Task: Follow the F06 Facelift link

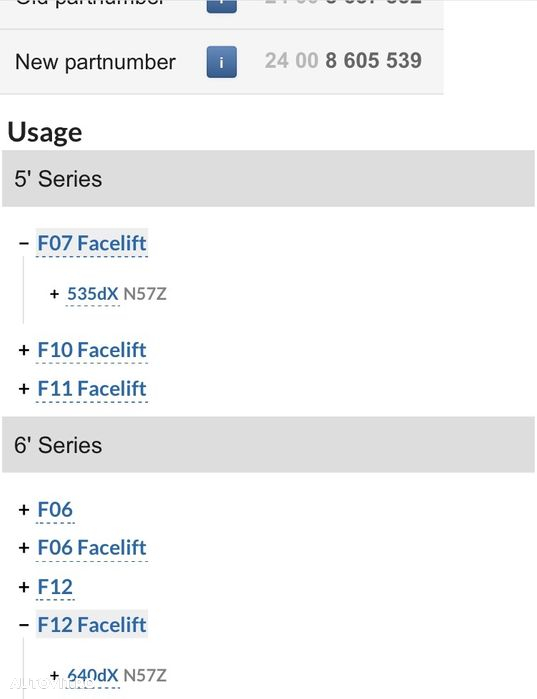Action: [x=92, y=547]
